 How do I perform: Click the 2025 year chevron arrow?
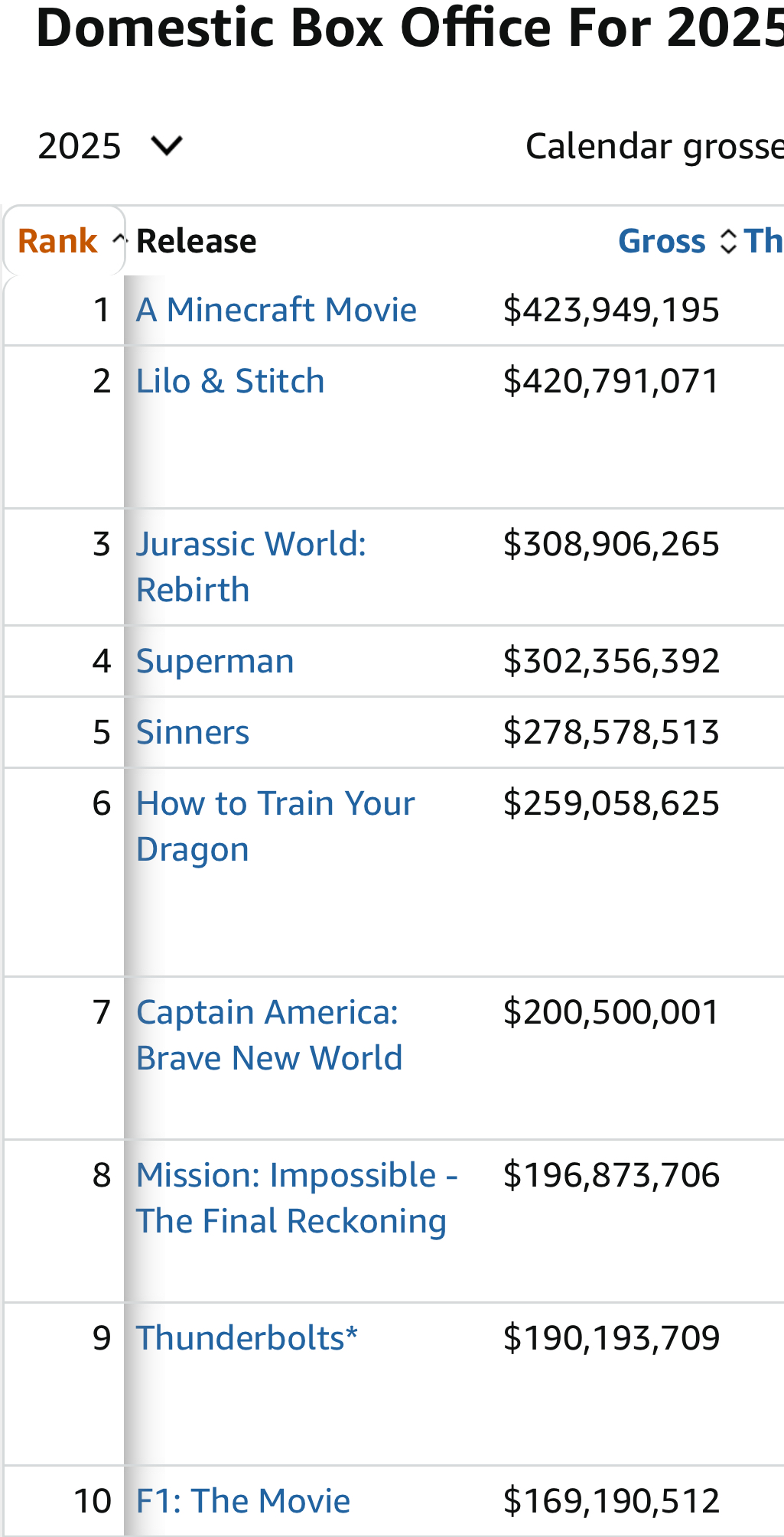point(166,145)
